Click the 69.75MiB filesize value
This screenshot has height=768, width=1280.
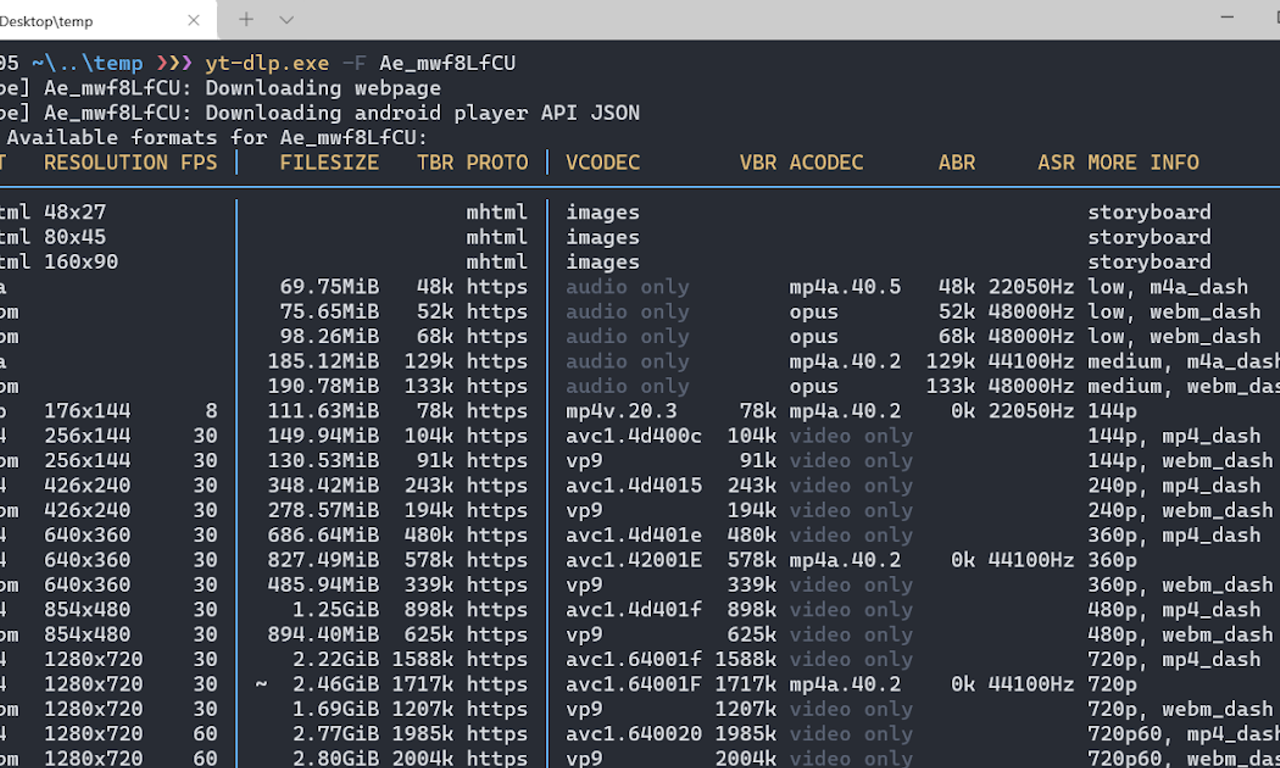(330, 287)
